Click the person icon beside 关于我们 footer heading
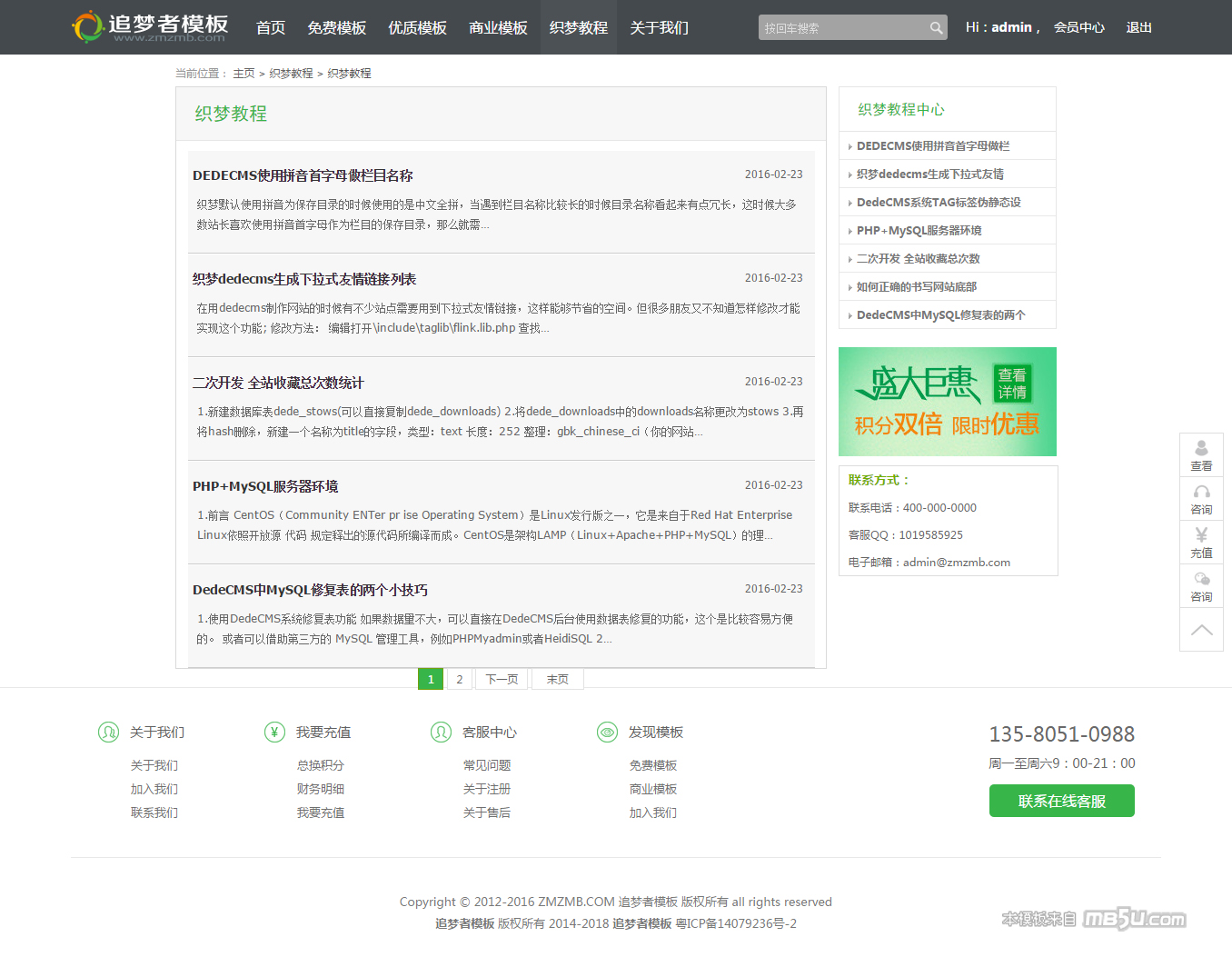 (x=108, y=732)
